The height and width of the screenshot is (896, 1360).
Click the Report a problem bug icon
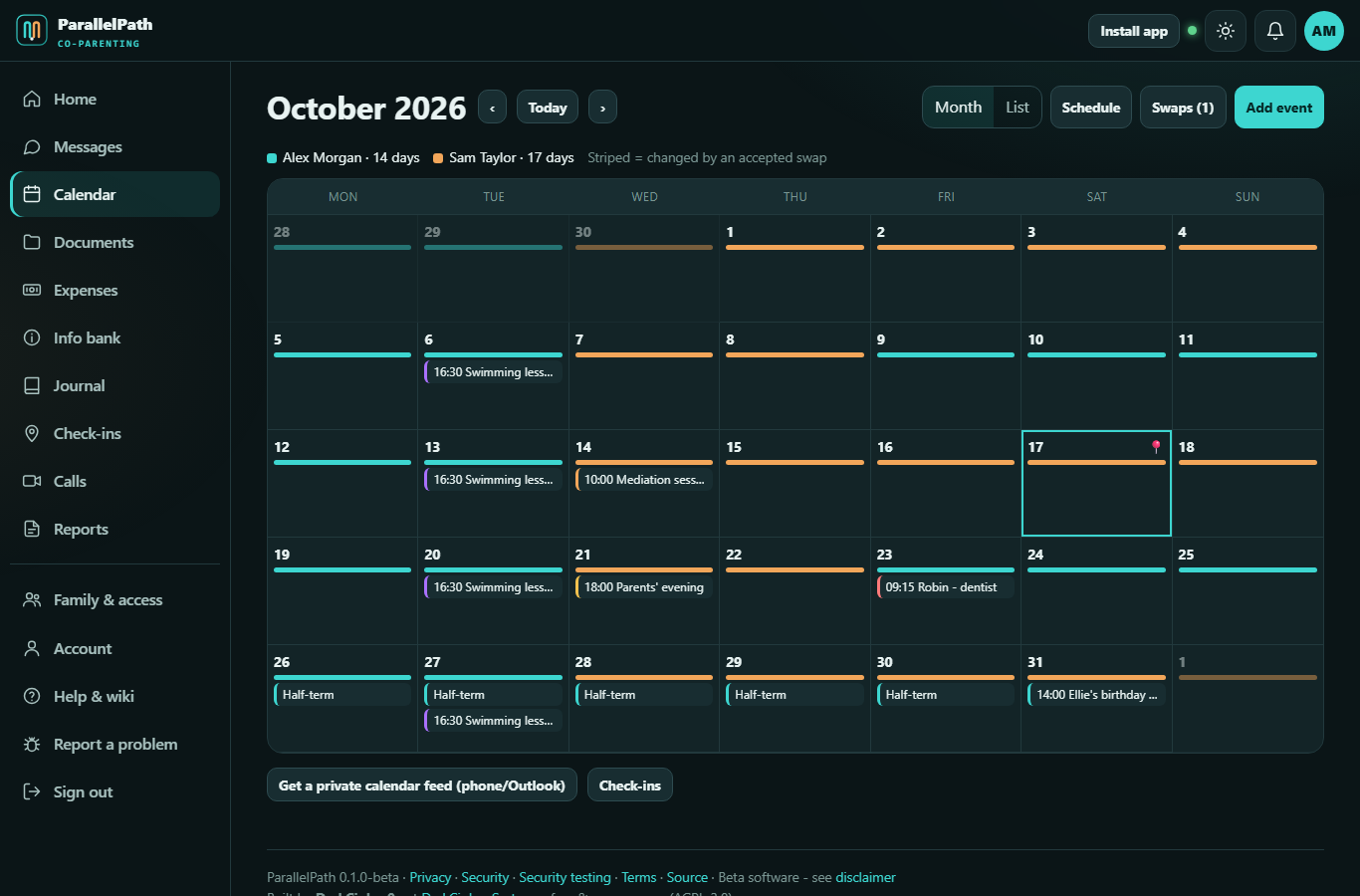pyautogui.click(x=32, y=744)
